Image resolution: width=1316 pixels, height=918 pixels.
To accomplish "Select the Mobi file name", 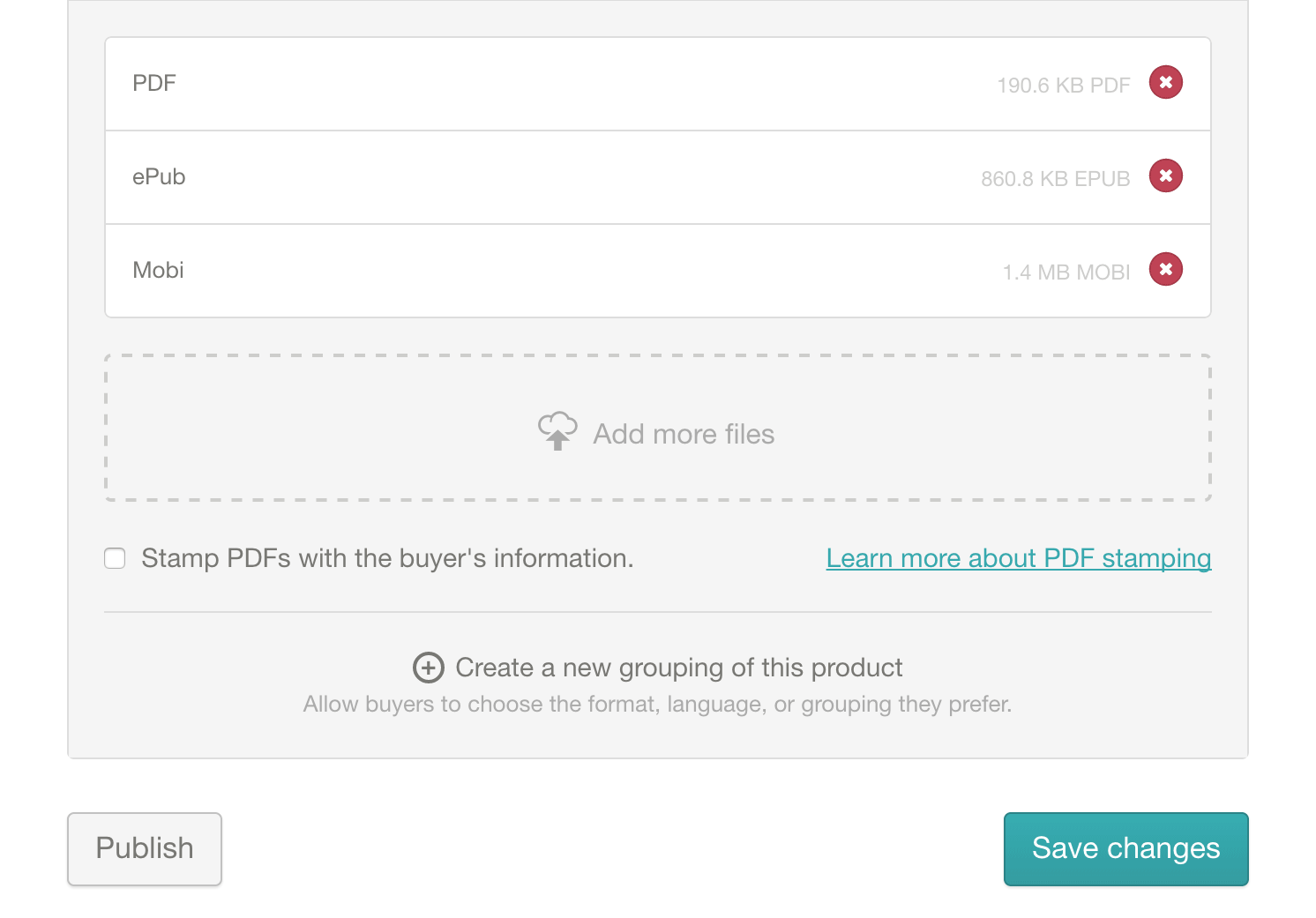I will pos(158,270).
